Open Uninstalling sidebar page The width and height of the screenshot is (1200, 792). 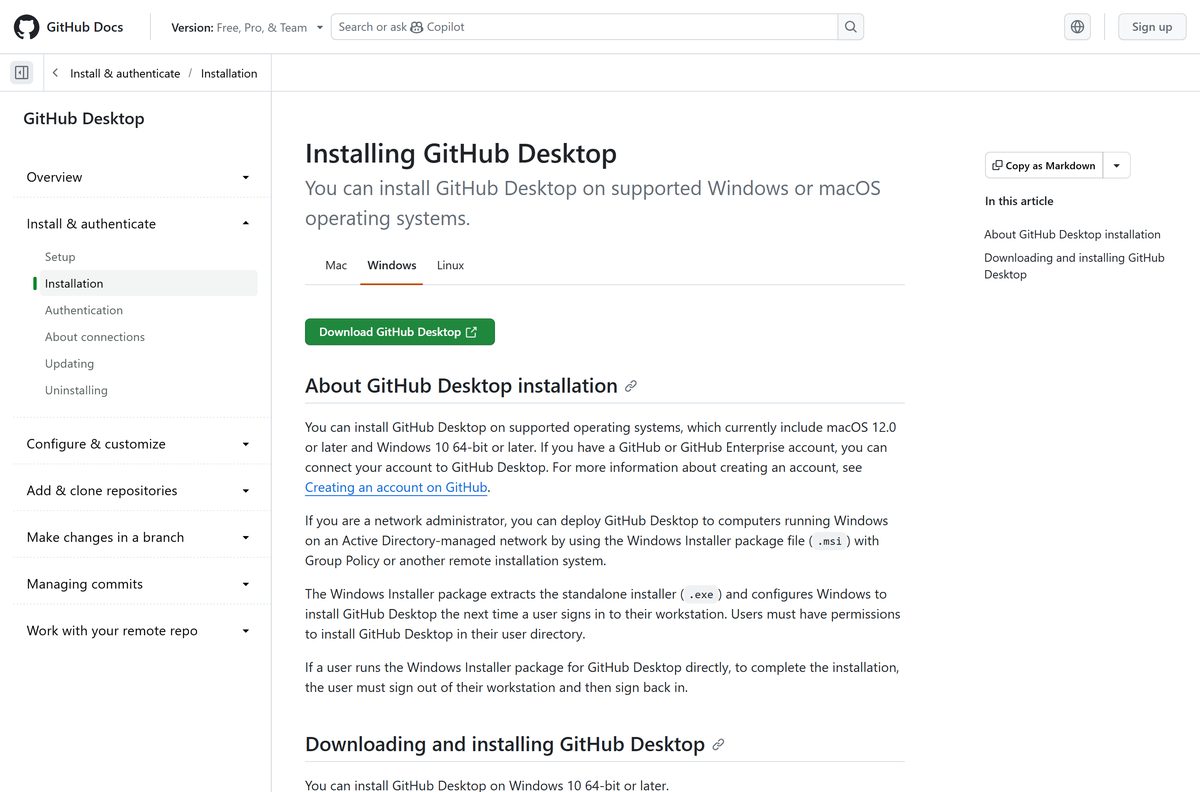(x=76, y=390)
